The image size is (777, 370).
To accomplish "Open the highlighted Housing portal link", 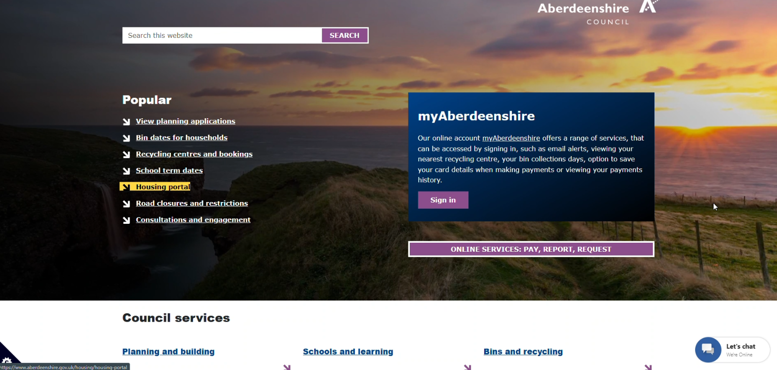I will [x=163, y=187].
